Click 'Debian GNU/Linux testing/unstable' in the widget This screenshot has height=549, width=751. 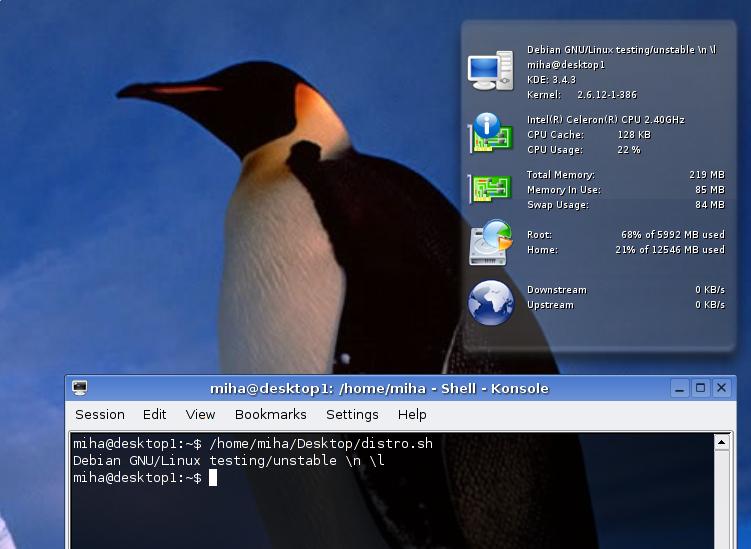(611, 50)
